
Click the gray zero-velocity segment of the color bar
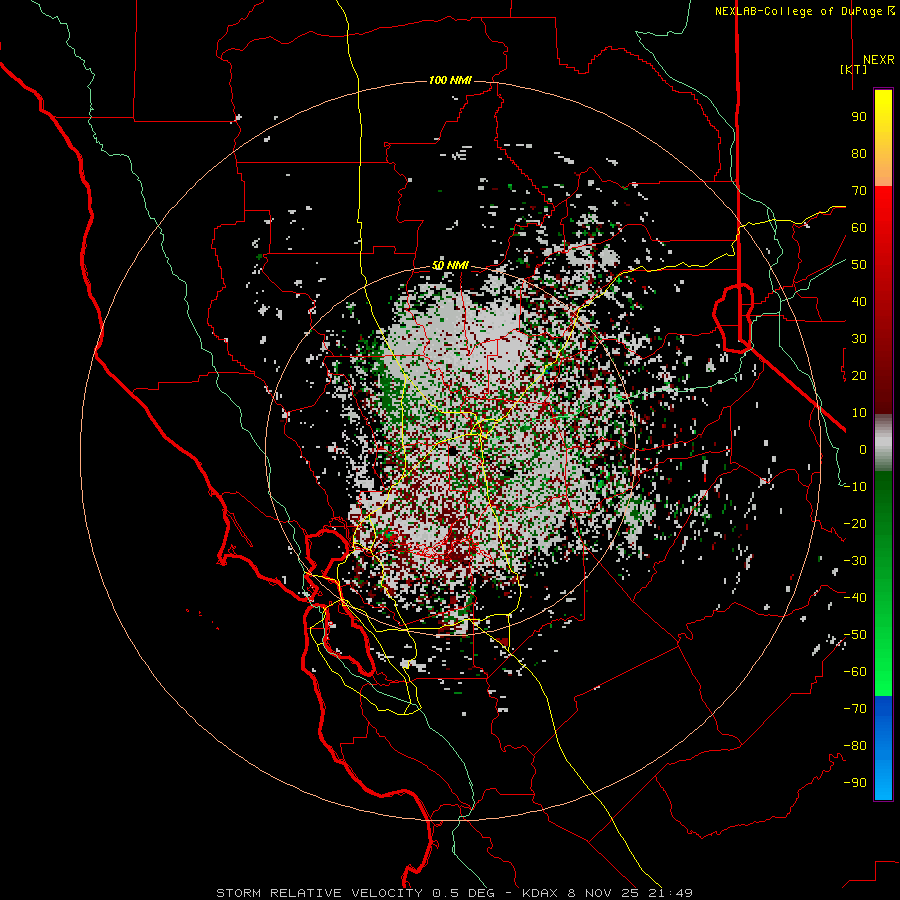click(883, 443)
